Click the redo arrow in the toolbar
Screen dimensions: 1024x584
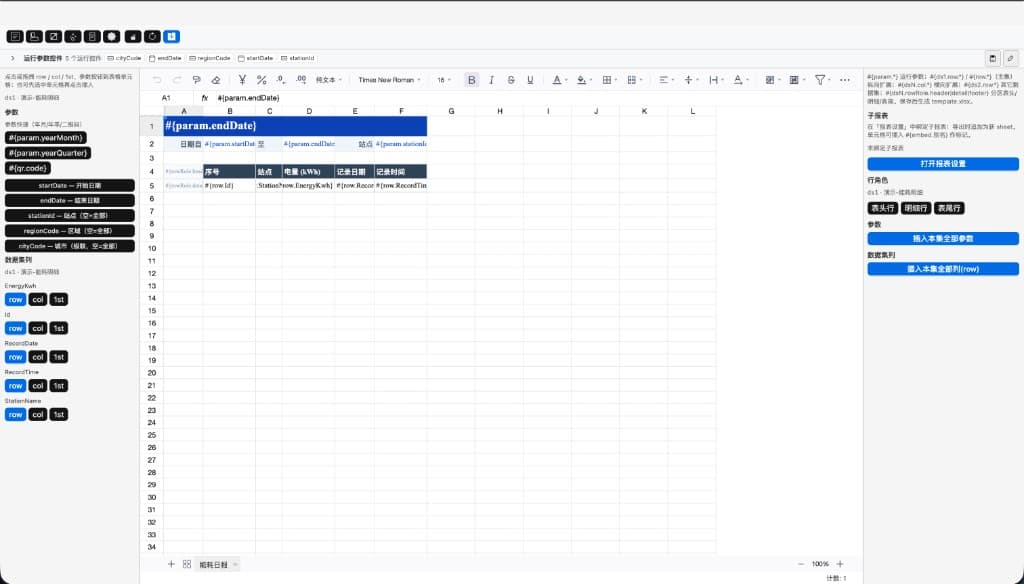point(177,80)
